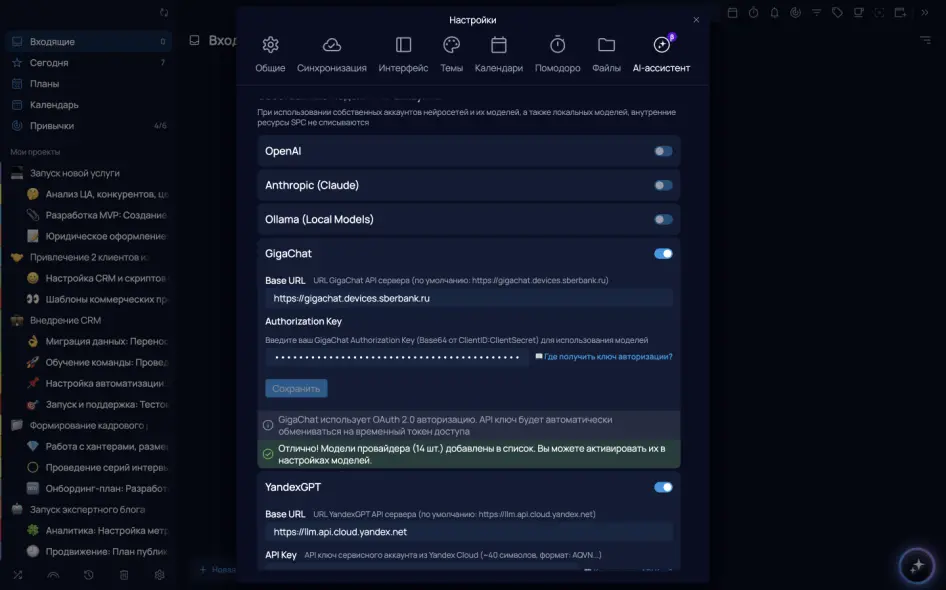
Task: Select Сегодня in the sidebar
Action: (49, 63)
